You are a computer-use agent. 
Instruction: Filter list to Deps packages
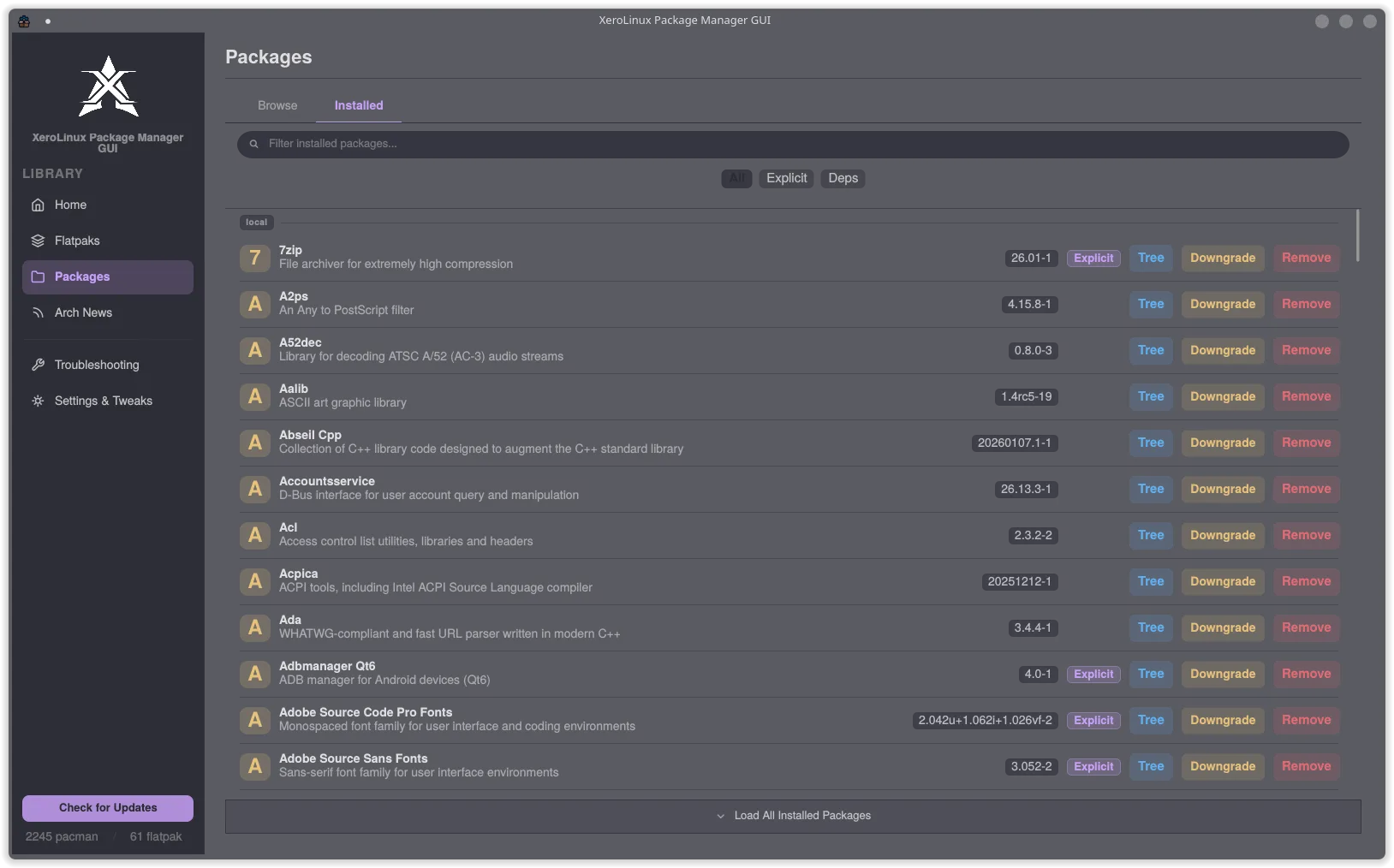click(x=843, y=178)
